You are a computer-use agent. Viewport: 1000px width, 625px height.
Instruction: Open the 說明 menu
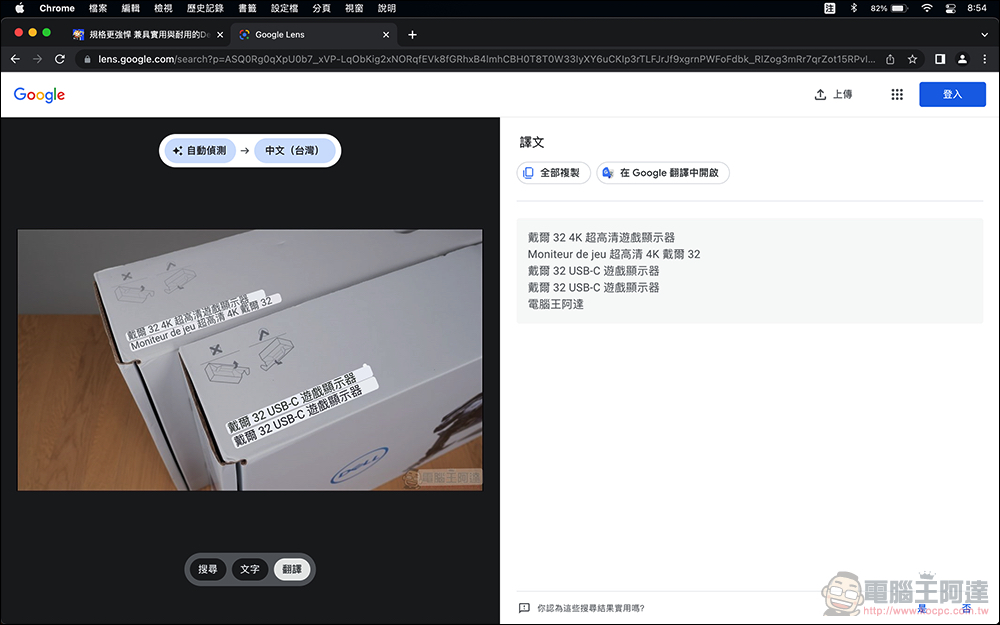click(x=386, y=8)
